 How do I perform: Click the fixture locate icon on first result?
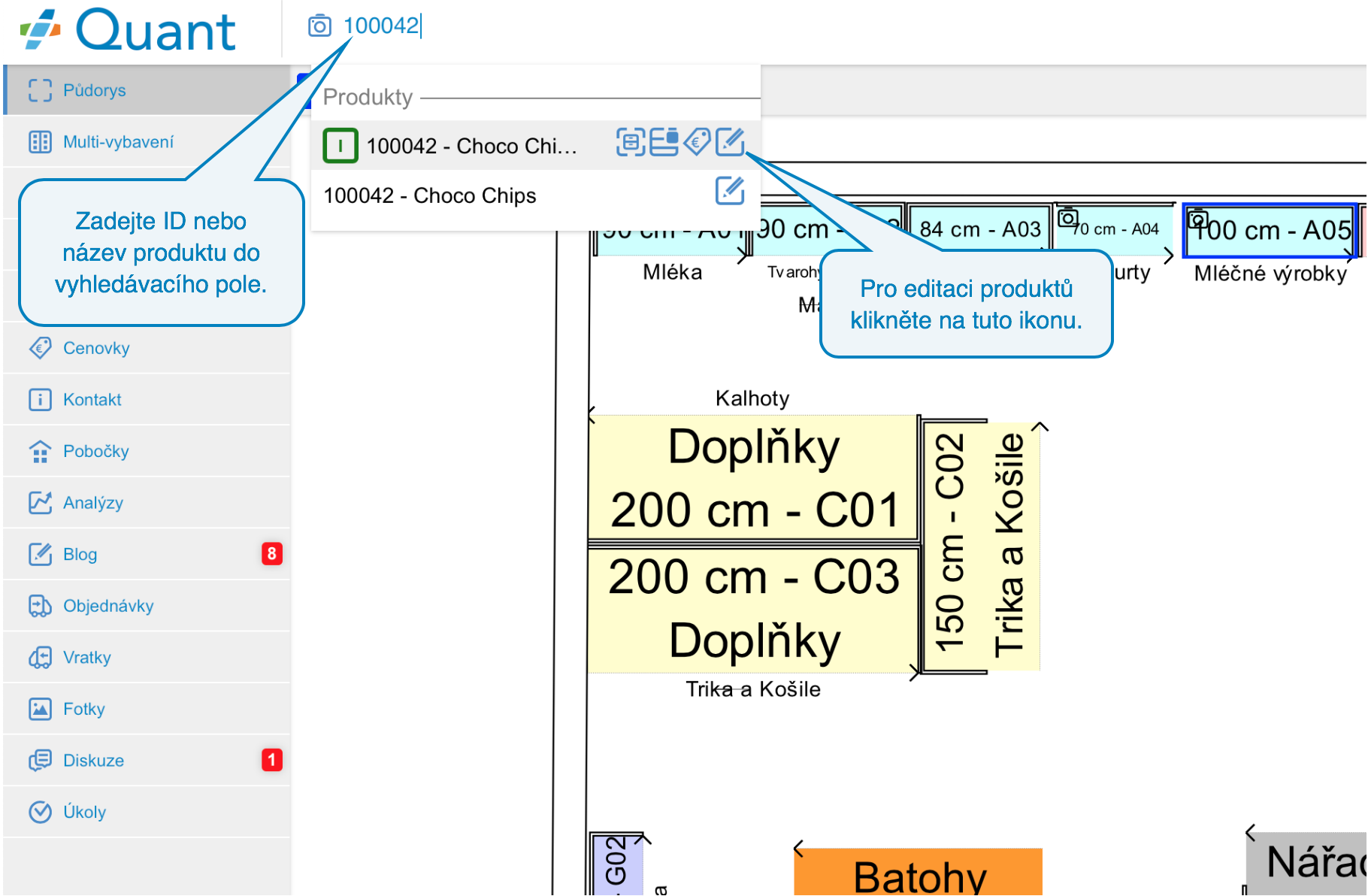pyautogui.click(x=631, y=141)
